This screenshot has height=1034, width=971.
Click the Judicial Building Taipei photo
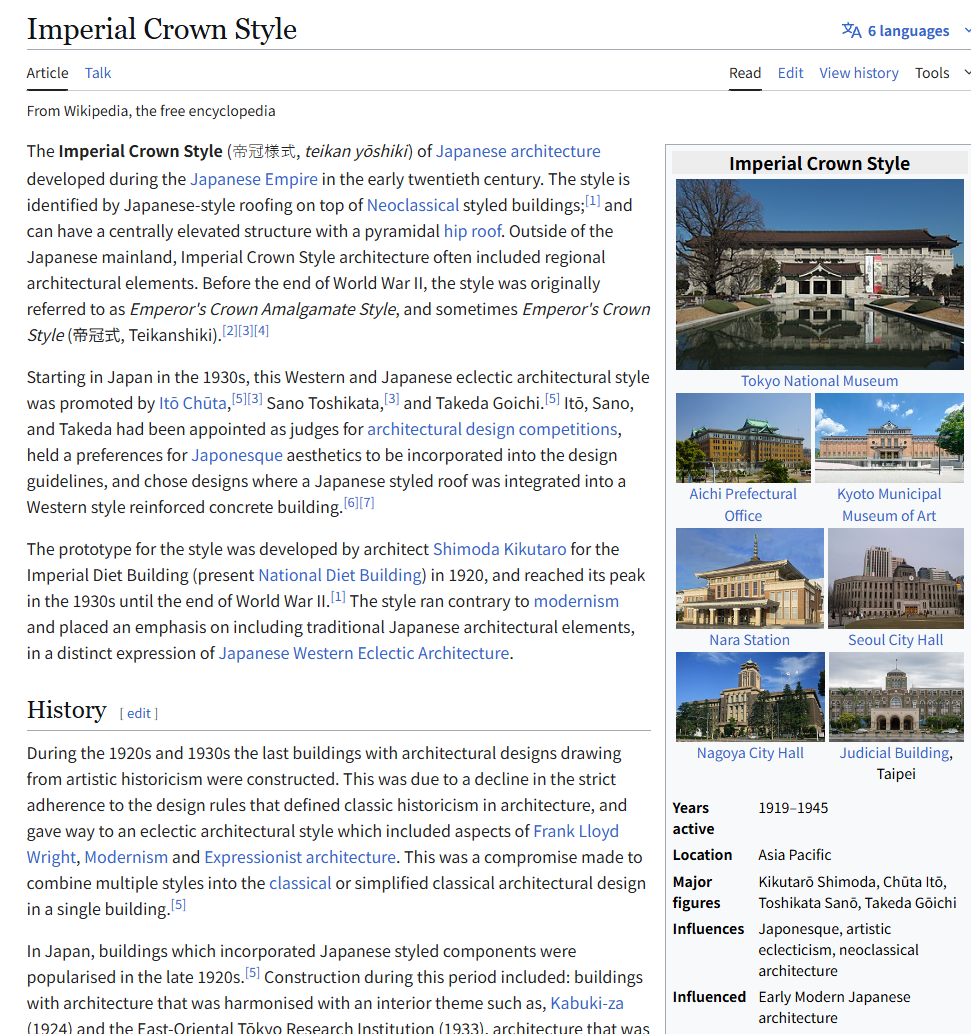tap(895, 696)
